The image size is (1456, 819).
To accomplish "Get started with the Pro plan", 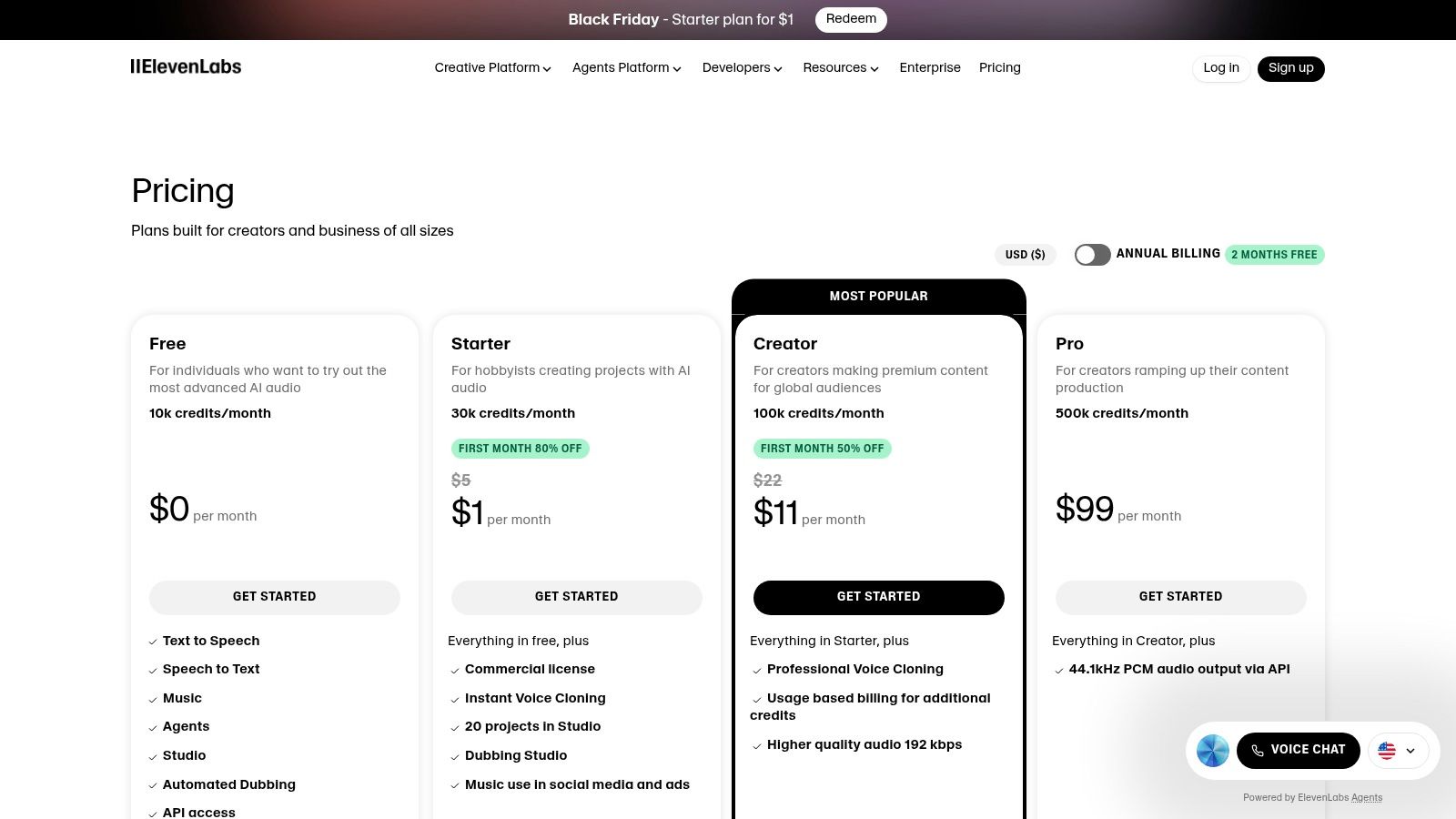I will coord(1180,597).
